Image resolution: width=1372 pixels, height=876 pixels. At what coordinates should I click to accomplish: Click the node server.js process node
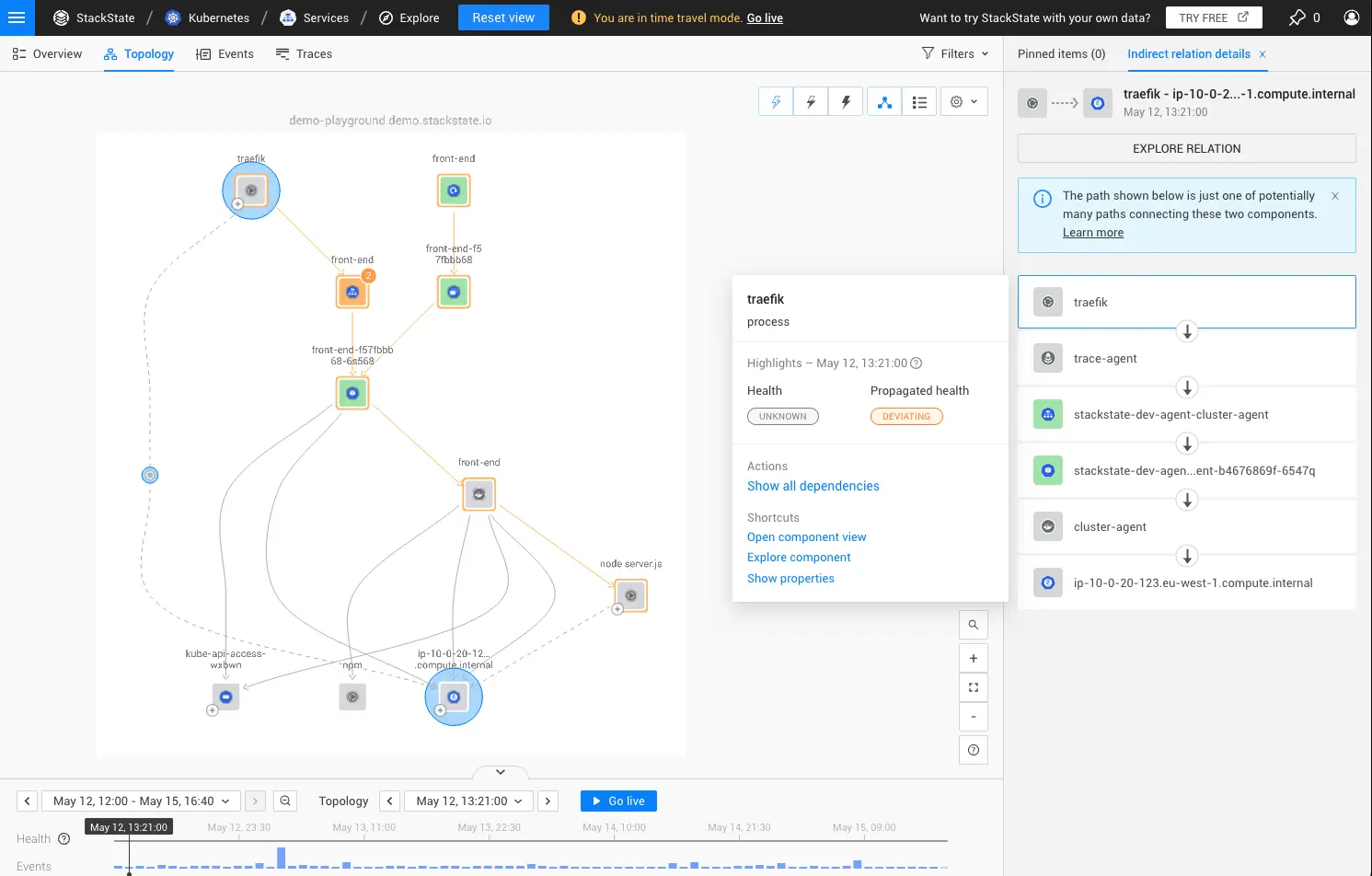631,595
